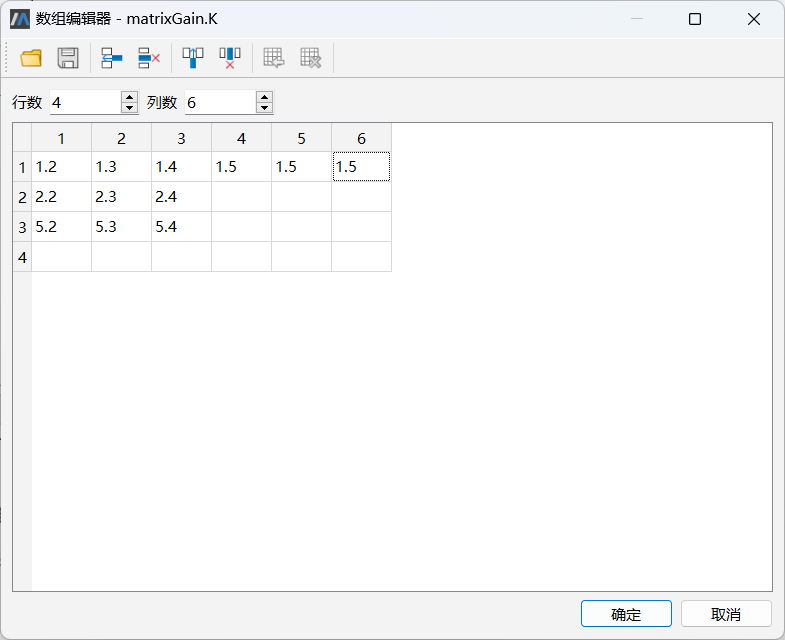This screenshot has height=640, width=785.
Task: Select column header 4
Action: (241, 138)
